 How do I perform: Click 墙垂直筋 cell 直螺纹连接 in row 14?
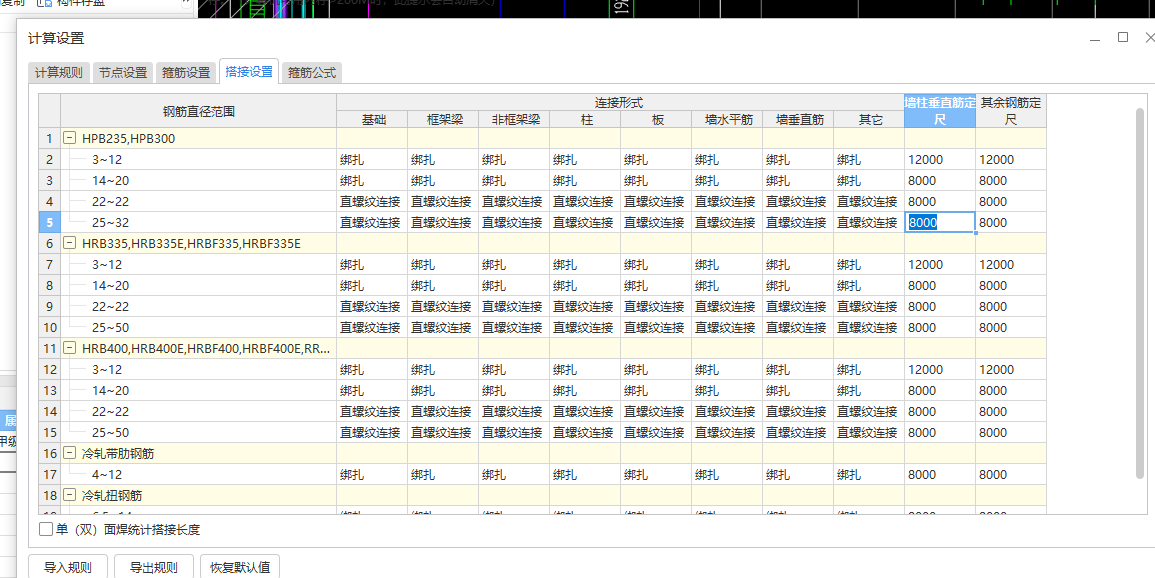pyautogui.click(x=798, y=412)
